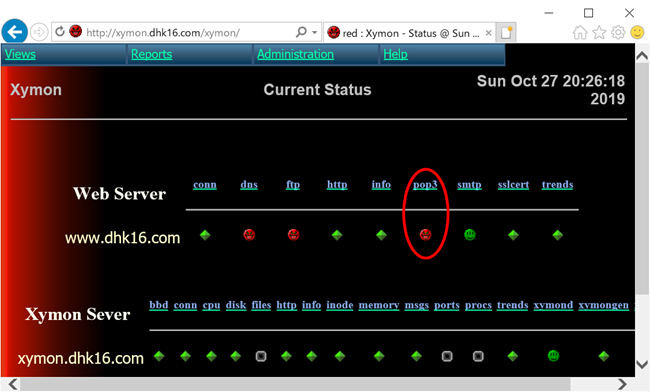Click the browser Back arrow button
Screen dimensions: 650x392
15,31
